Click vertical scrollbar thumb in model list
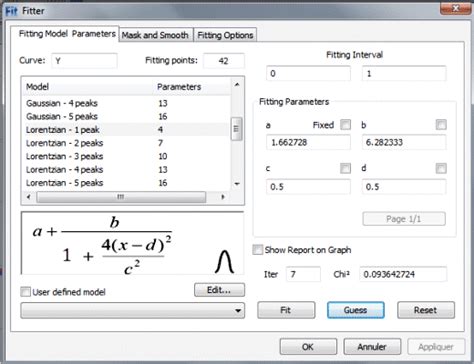 click(237, 129)
